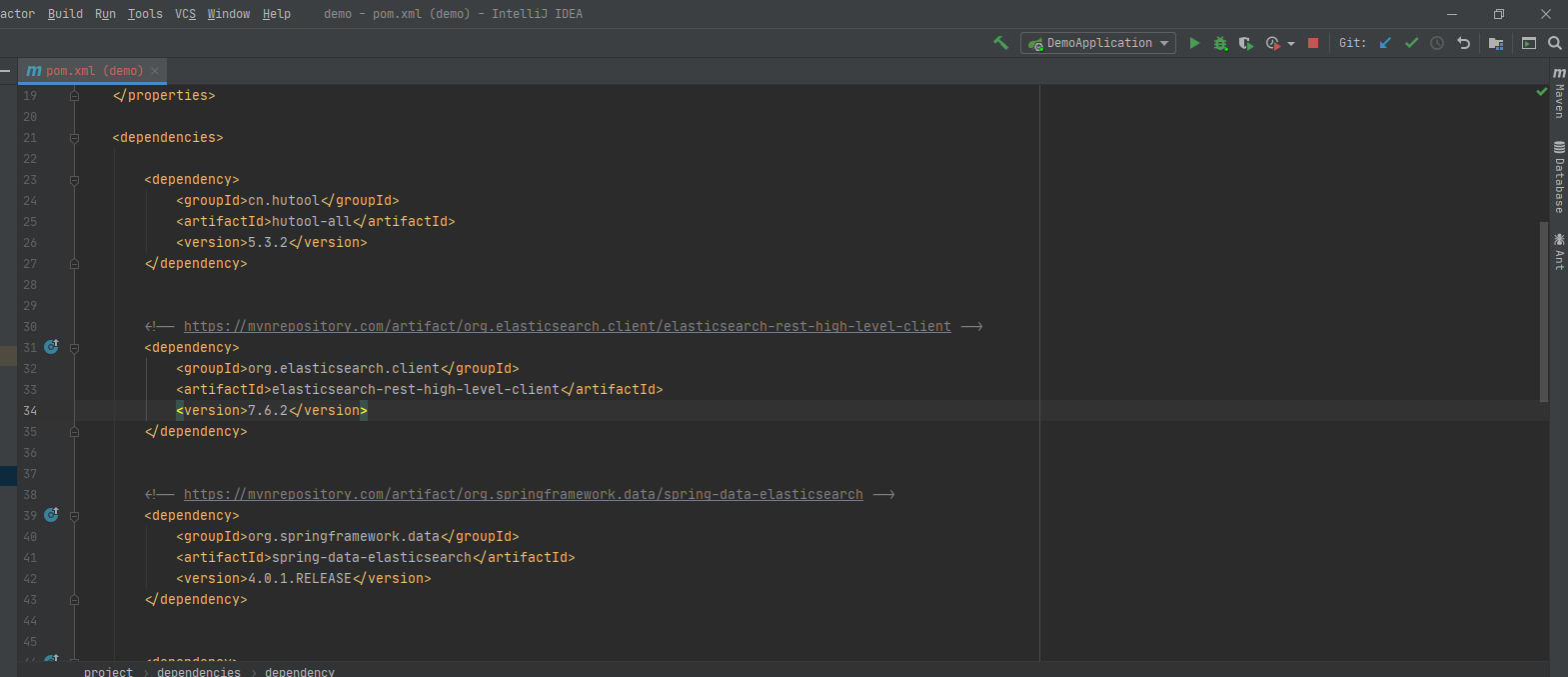Open the Window menu
1568x677 pixels.
(228, 14)
